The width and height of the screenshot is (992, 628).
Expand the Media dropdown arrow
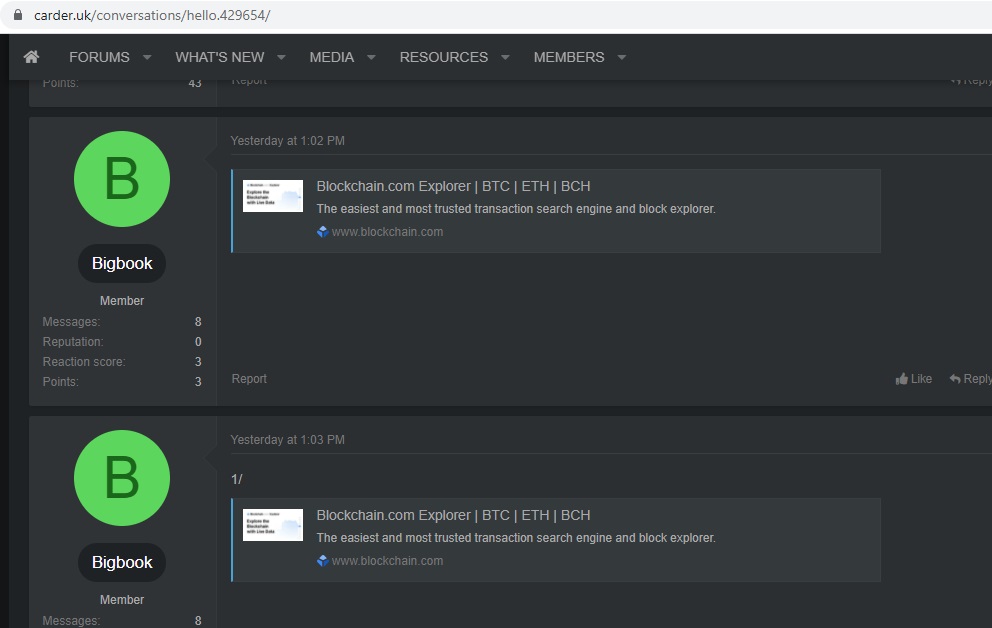click(x=371, y=57)
